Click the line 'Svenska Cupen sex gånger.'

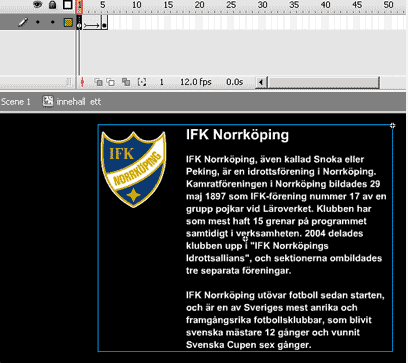tap(249, 345)
